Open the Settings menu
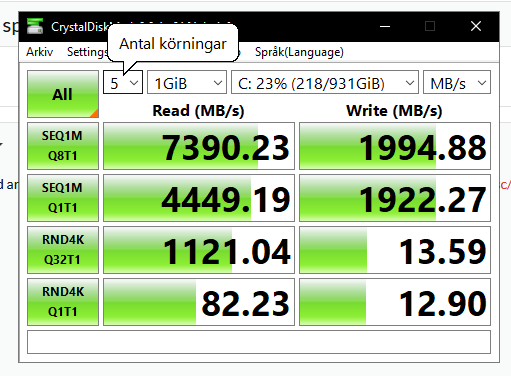The height and width of the screenshot is (376, 511). tap(87, 52)
